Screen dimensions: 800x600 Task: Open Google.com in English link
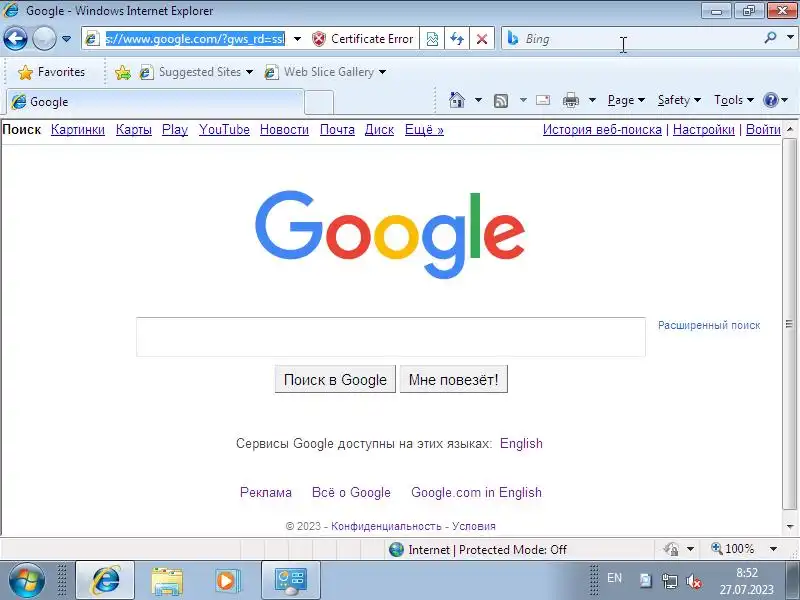(x=476, y=492)
